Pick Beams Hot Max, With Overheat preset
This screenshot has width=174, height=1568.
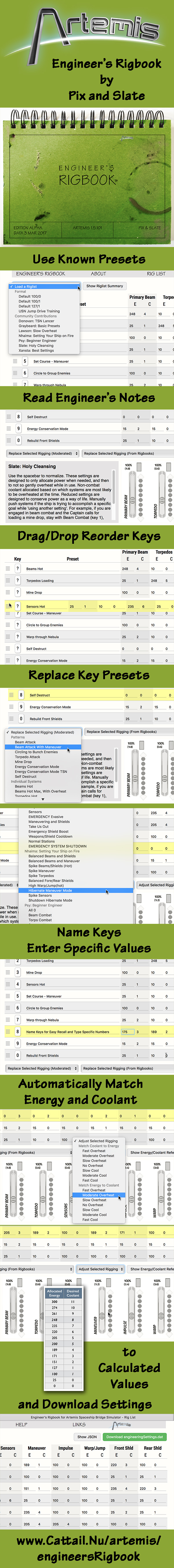40,791
